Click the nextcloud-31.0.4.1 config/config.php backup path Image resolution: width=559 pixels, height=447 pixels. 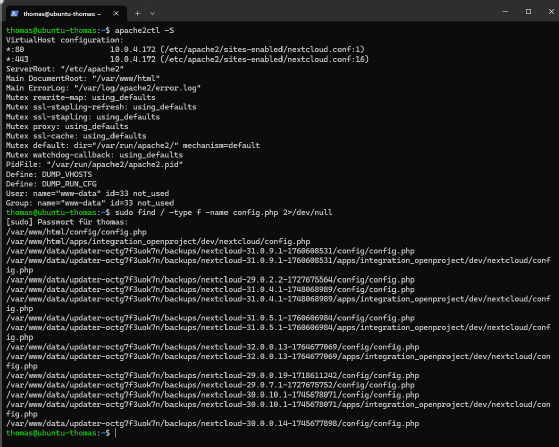tap(210, 289)
